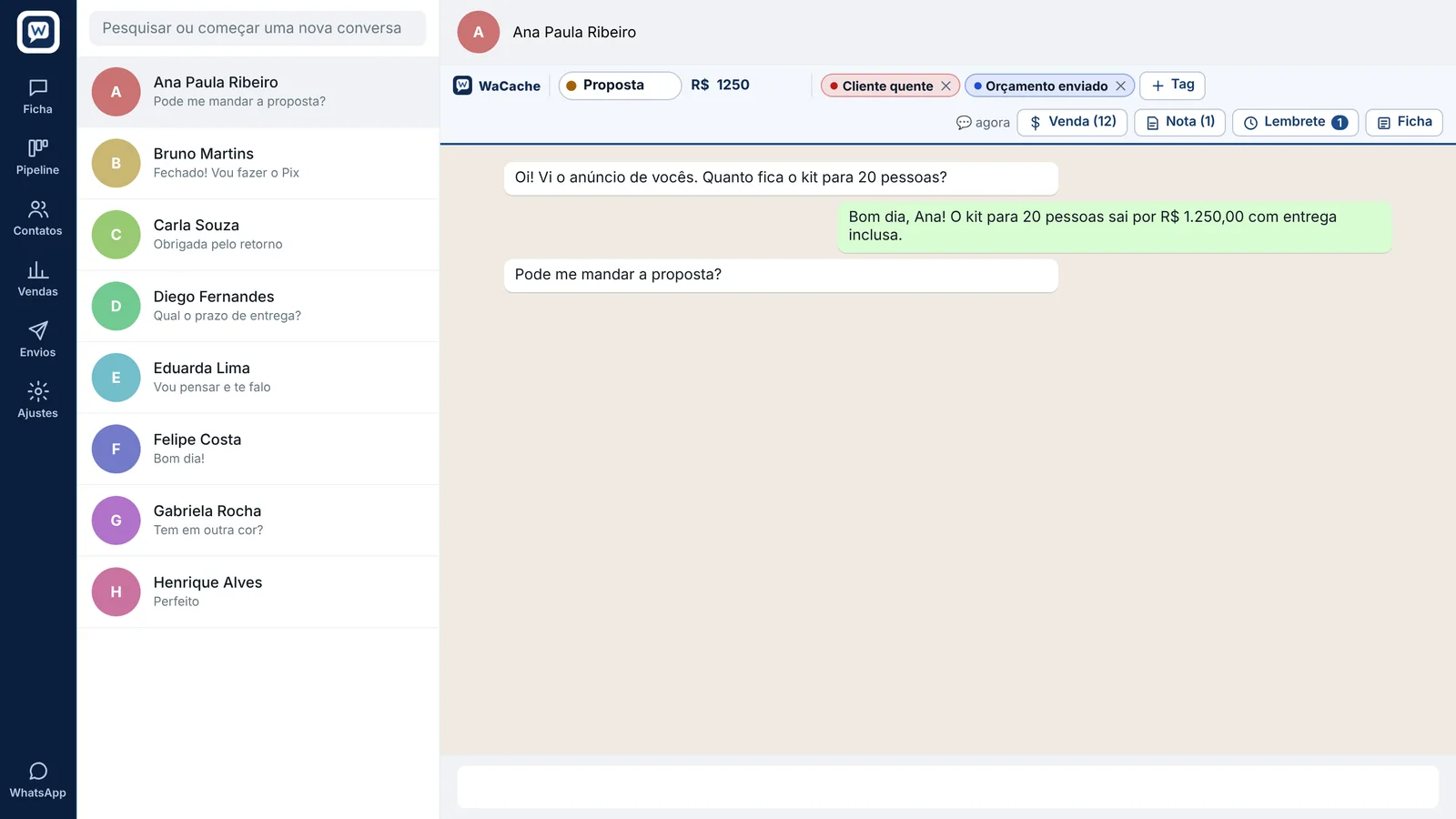Open Felipe Costa conversation
The image size is (1456, 819).
258,450
